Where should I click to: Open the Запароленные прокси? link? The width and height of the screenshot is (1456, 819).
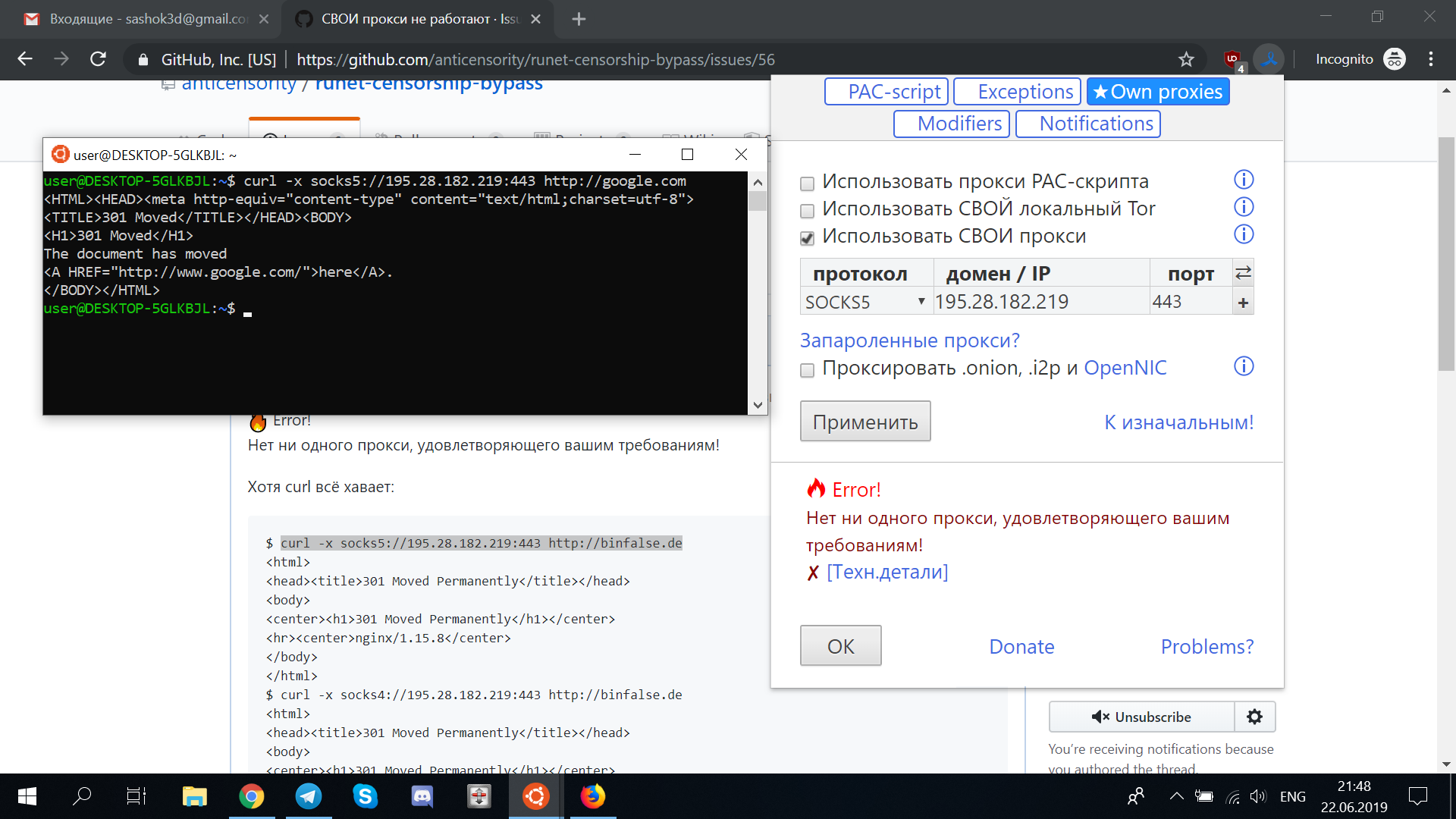coord(910,340)
